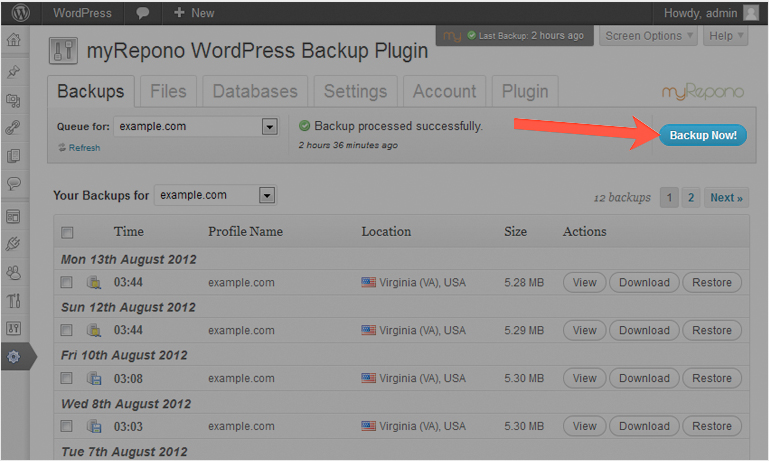Switch to the Plugin tab
This screenshot has height=461, width=769.
(x=525, y=91)
